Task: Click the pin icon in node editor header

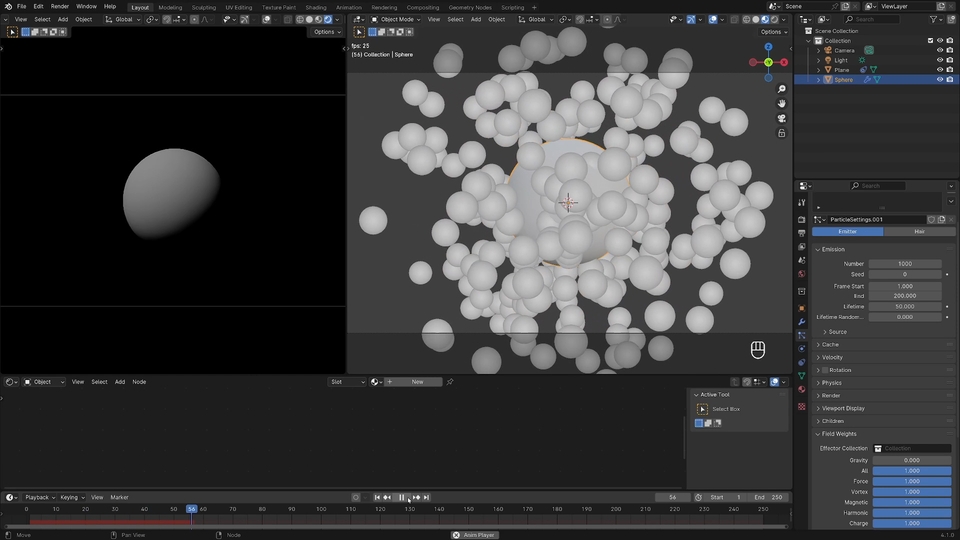Action: 450,382
